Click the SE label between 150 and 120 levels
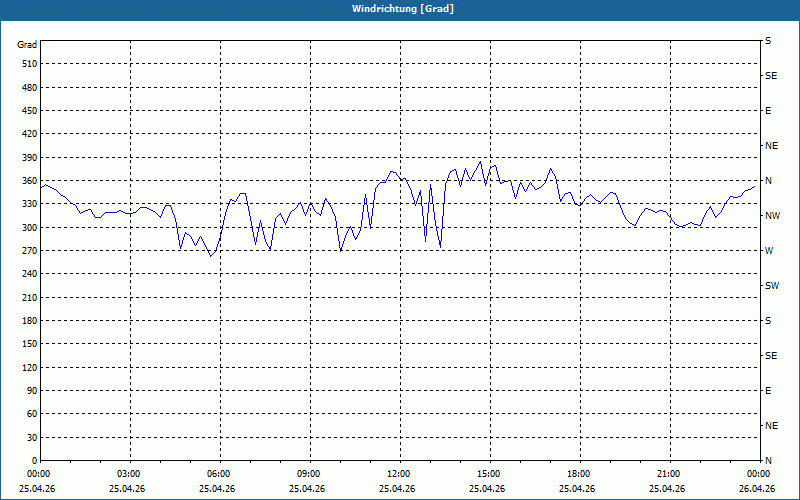The image size is (800, 500). (x=771, y=356)
